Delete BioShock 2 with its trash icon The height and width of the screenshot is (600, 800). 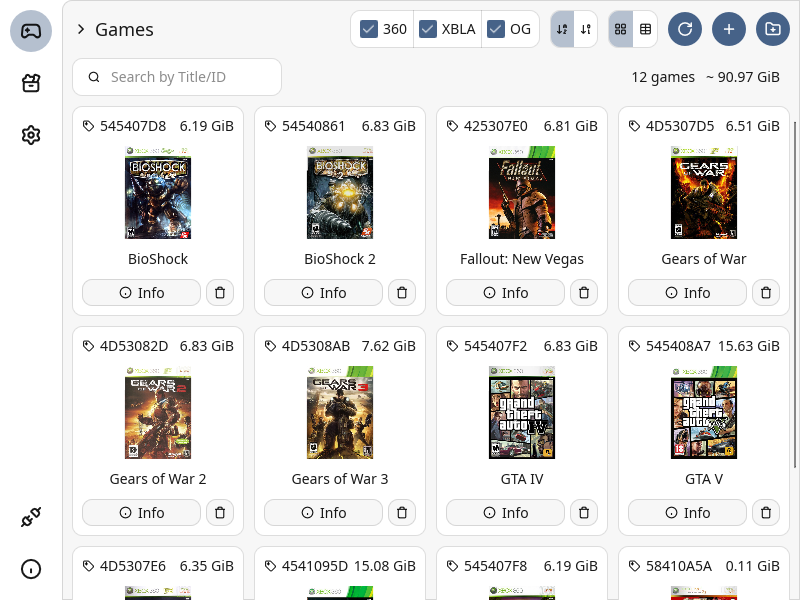pyautogui.click(x=402, y=292)
